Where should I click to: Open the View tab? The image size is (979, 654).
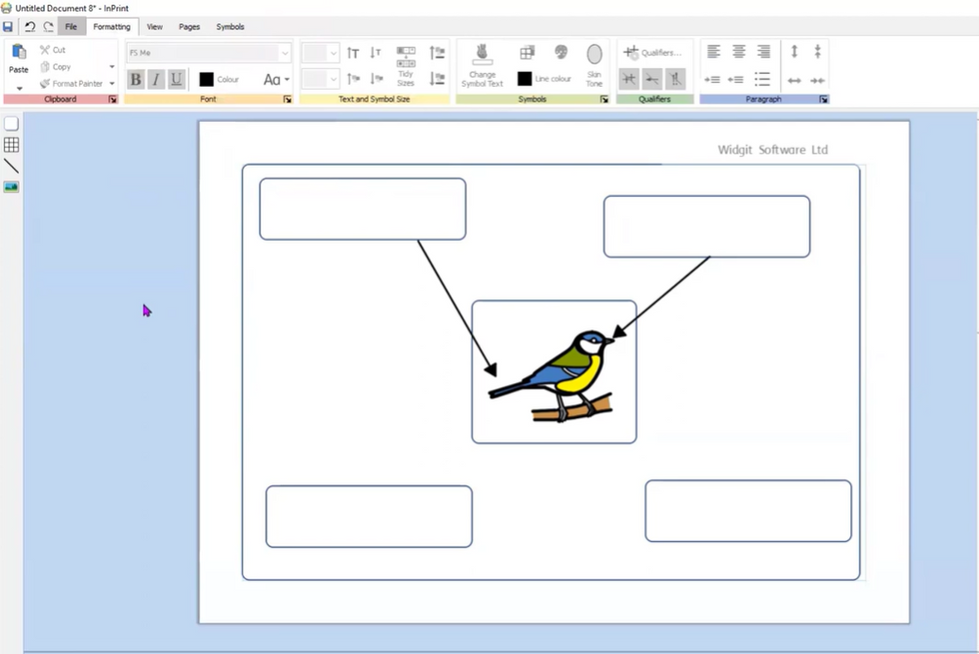[154, 27]
